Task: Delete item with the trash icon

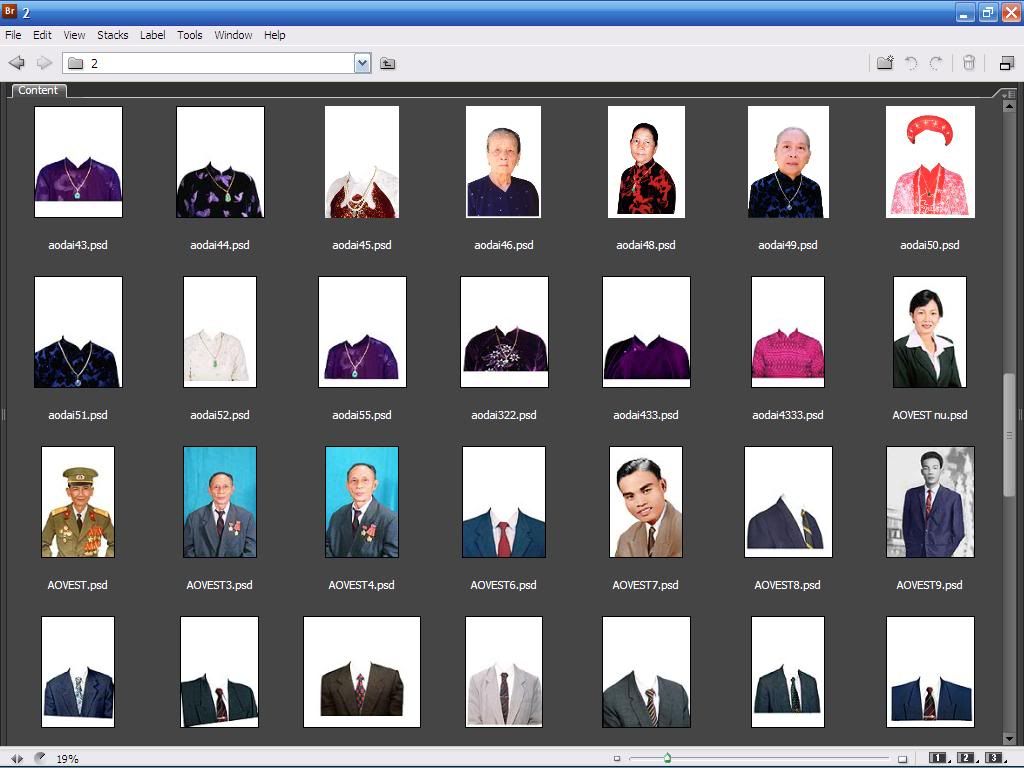Action: click(968, 63)
